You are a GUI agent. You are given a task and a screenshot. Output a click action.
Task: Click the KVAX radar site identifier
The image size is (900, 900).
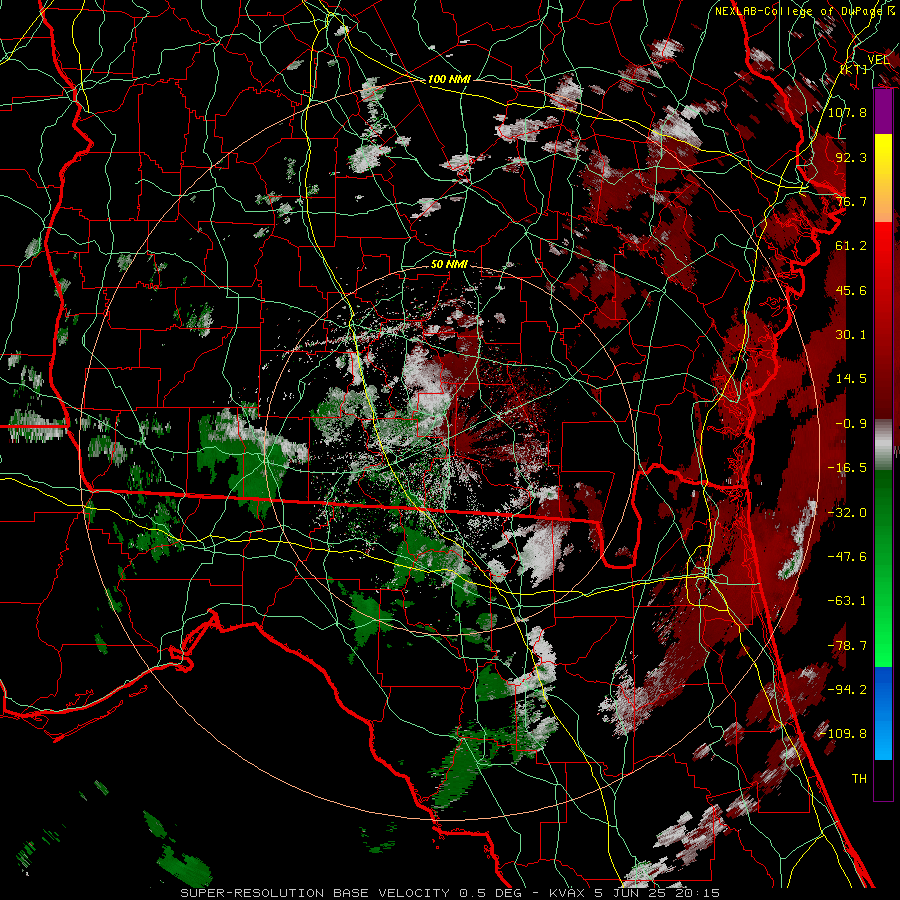(568, 893)
